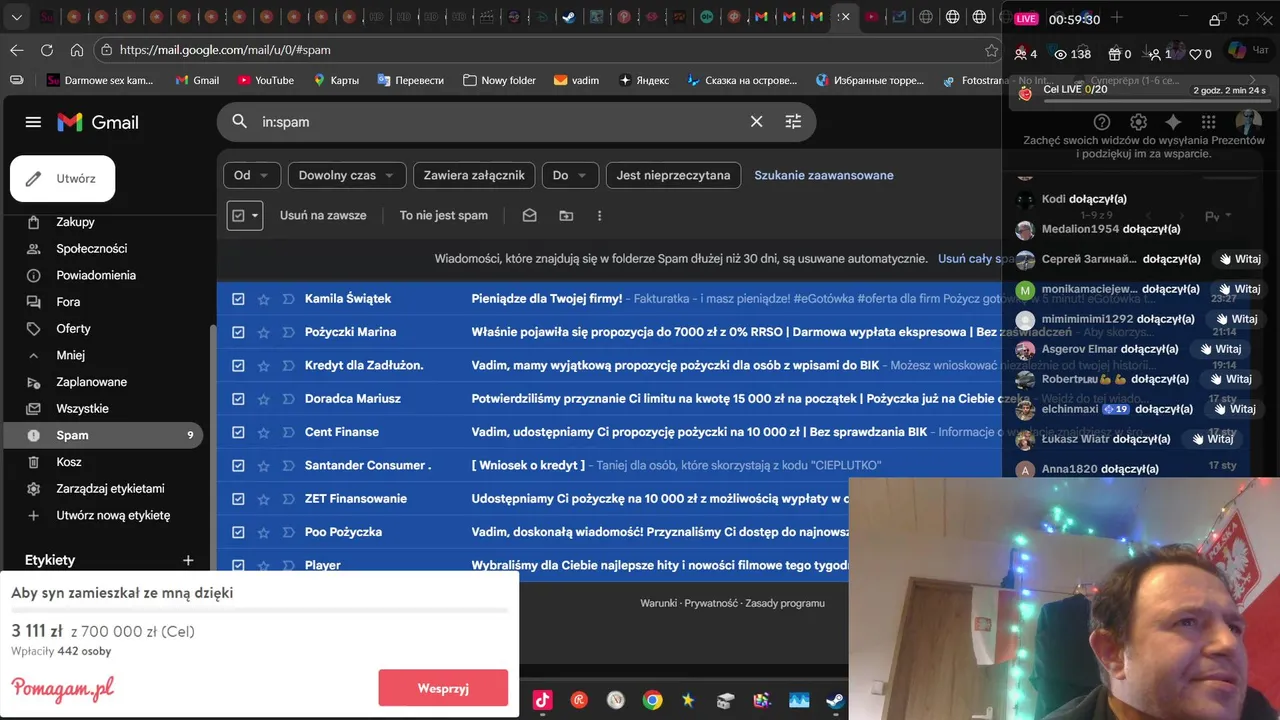Open the Google apps grid icon

[1208, 122]
